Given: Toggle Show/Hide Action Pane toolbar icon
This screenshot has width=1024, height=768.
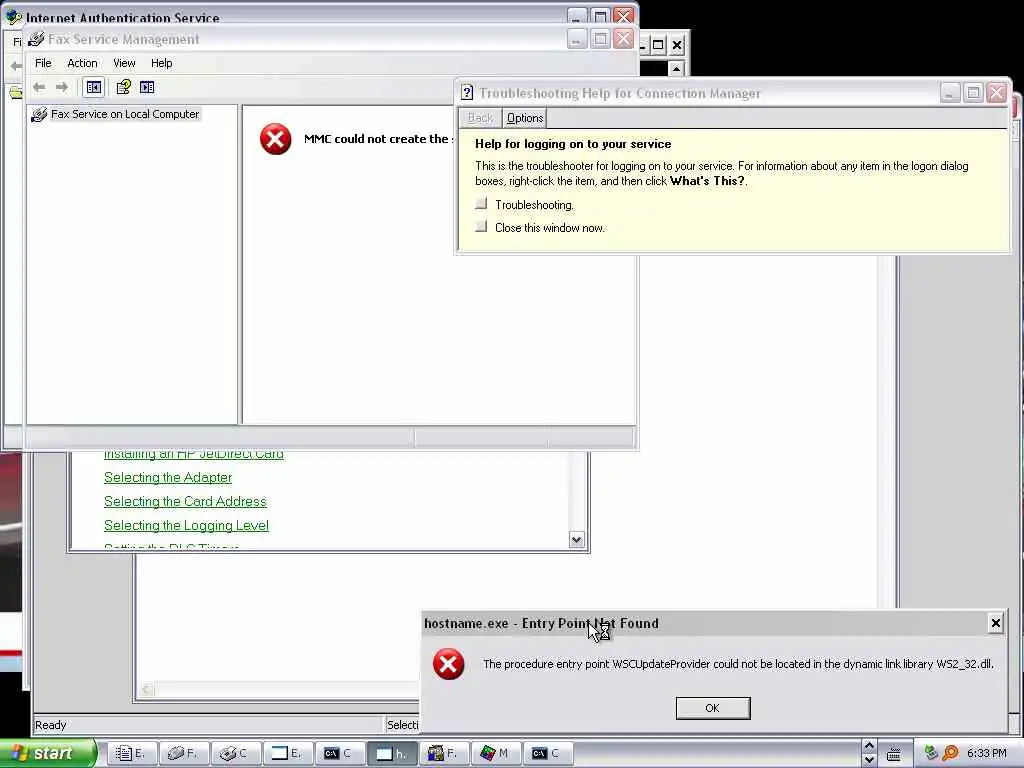Looking at the screenshot, I should pyautogui.click(x=147, y=87).
